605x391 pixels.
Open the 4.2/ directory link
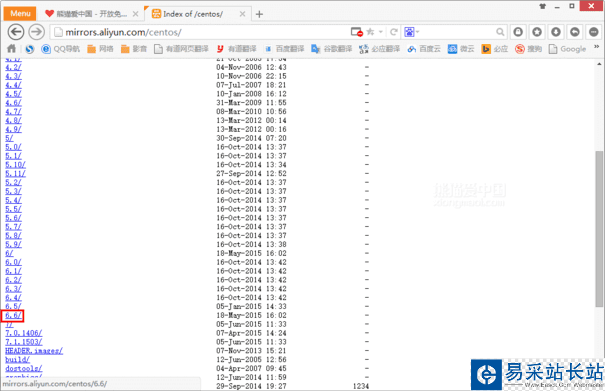pos(14,67)
